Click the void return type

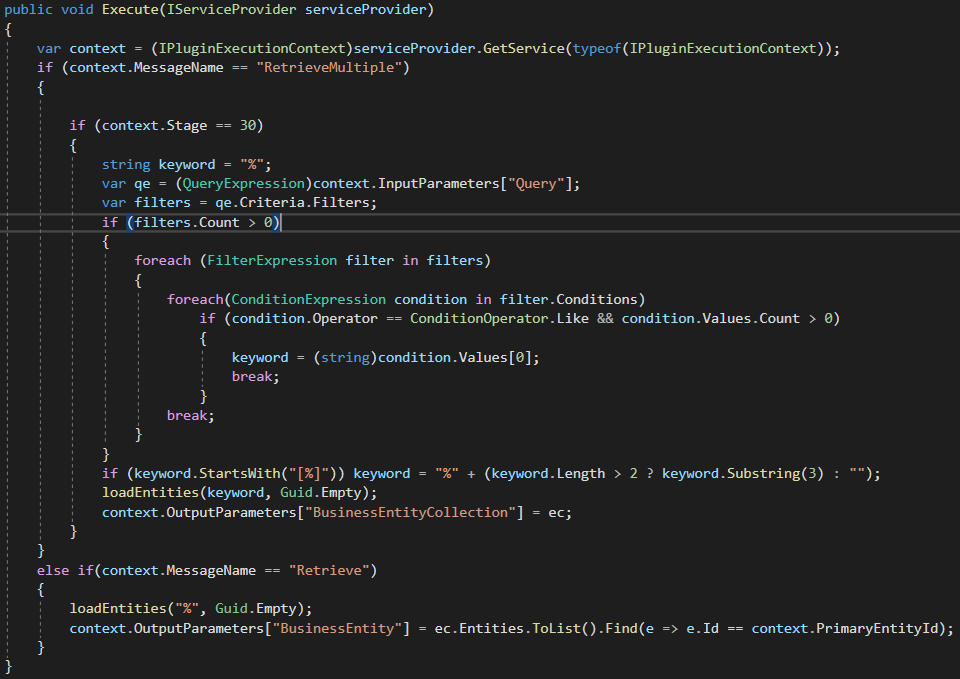[x=77, y=10]
